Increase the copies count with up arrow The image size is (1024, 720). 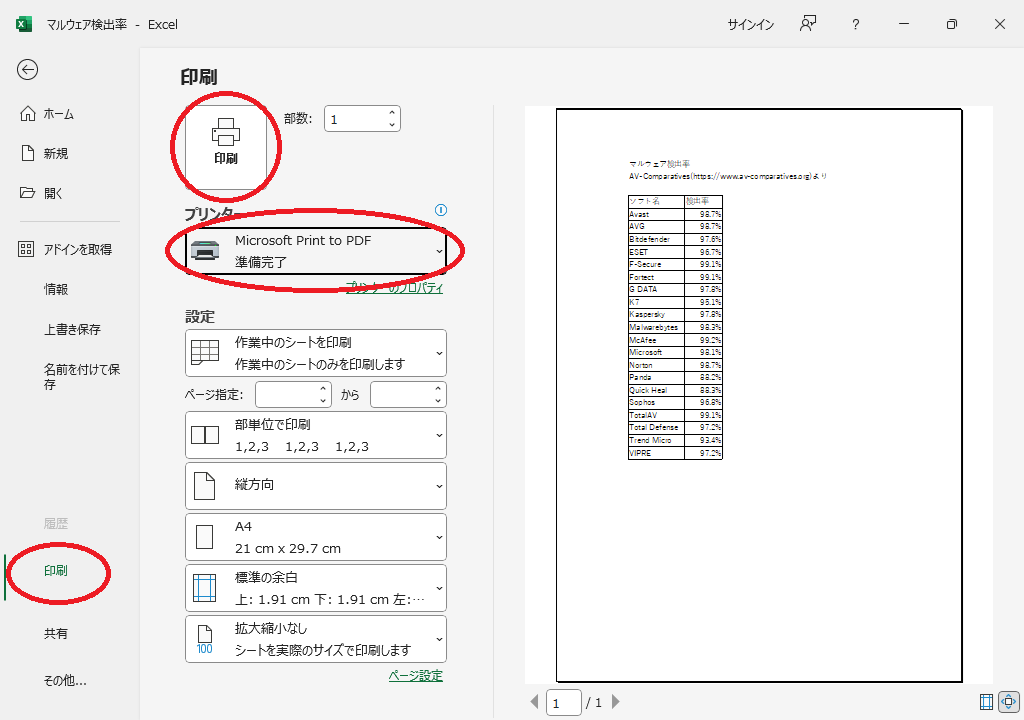coord(392,114)
